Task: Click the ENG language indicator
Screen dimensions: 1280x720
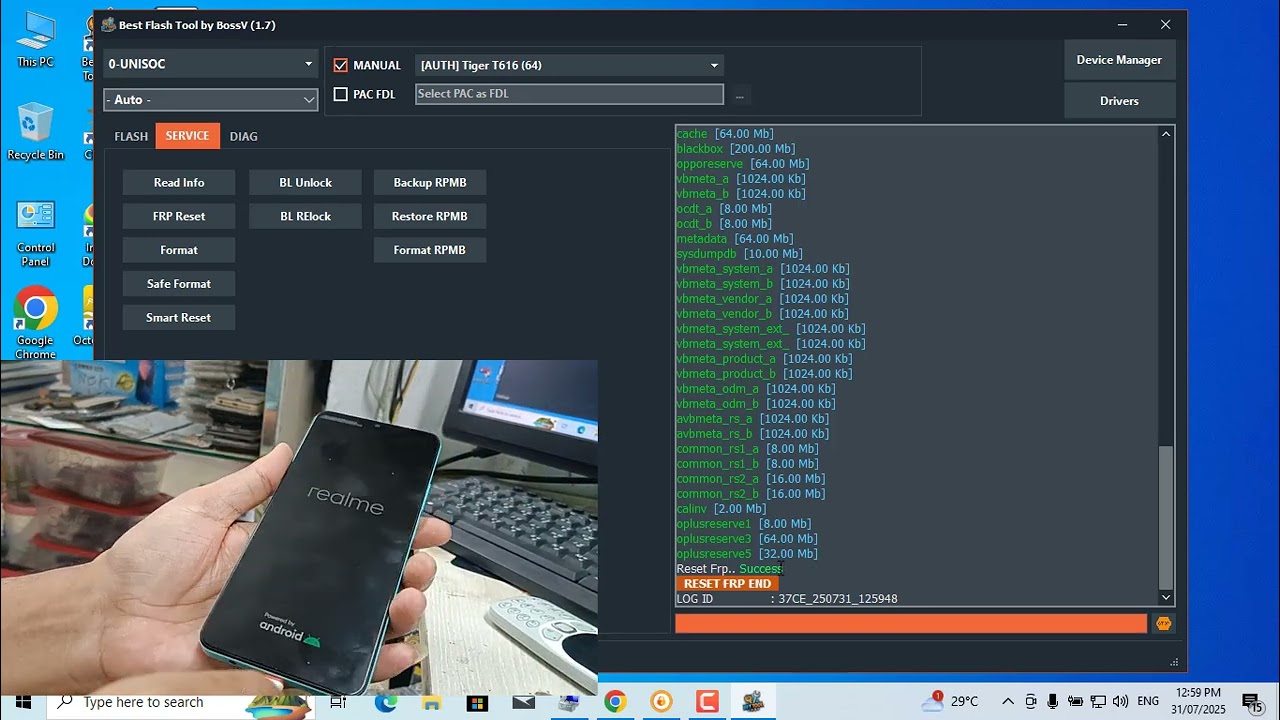Action: point(1149,702)
